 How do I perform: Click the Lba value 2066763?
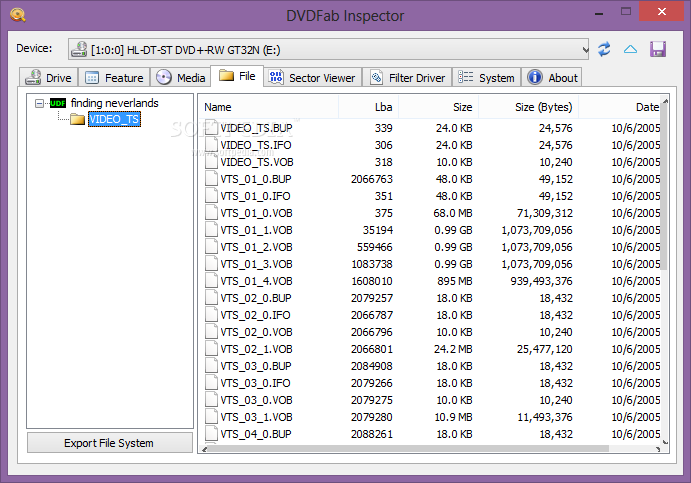(372, 179)
